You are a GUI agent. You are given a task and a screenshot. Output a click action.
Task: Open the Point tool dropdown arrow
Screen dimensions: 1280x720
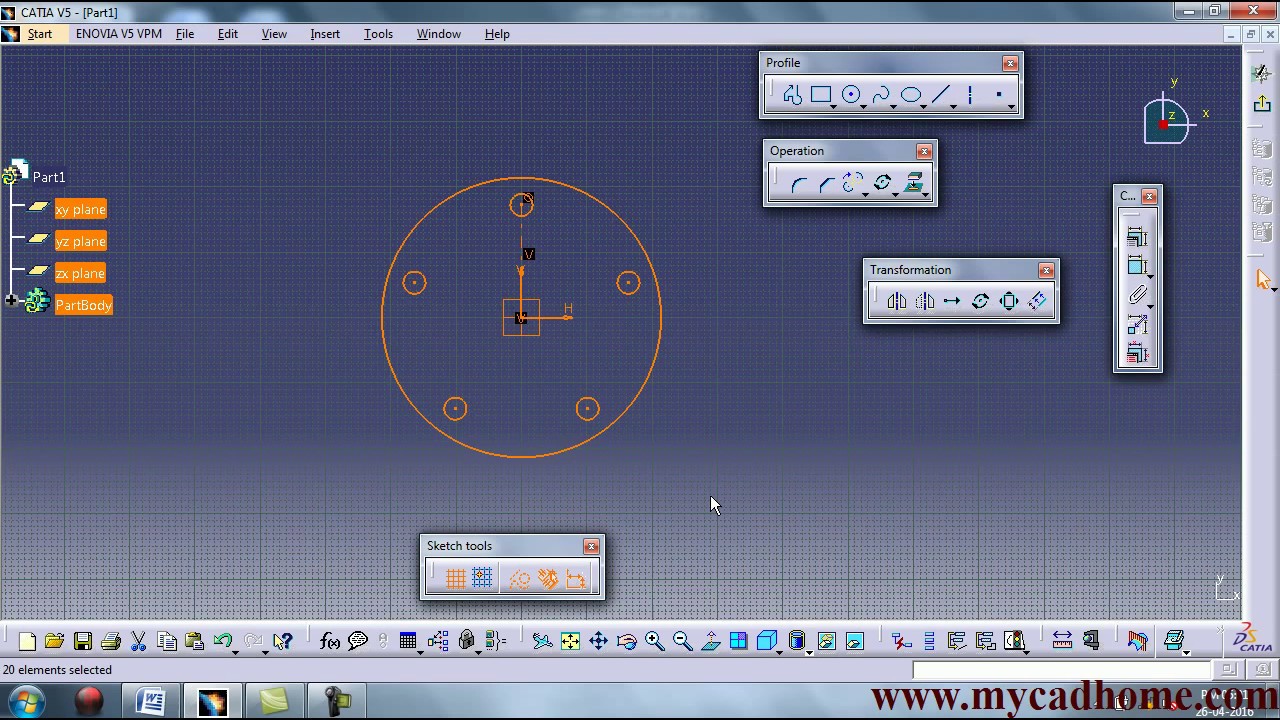tap(1012, 106)
